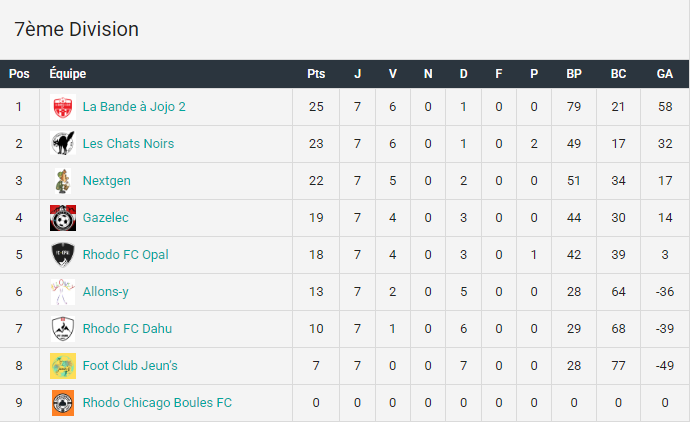Click the Pts column header
The image size is (692, 429).
[316, 74]
